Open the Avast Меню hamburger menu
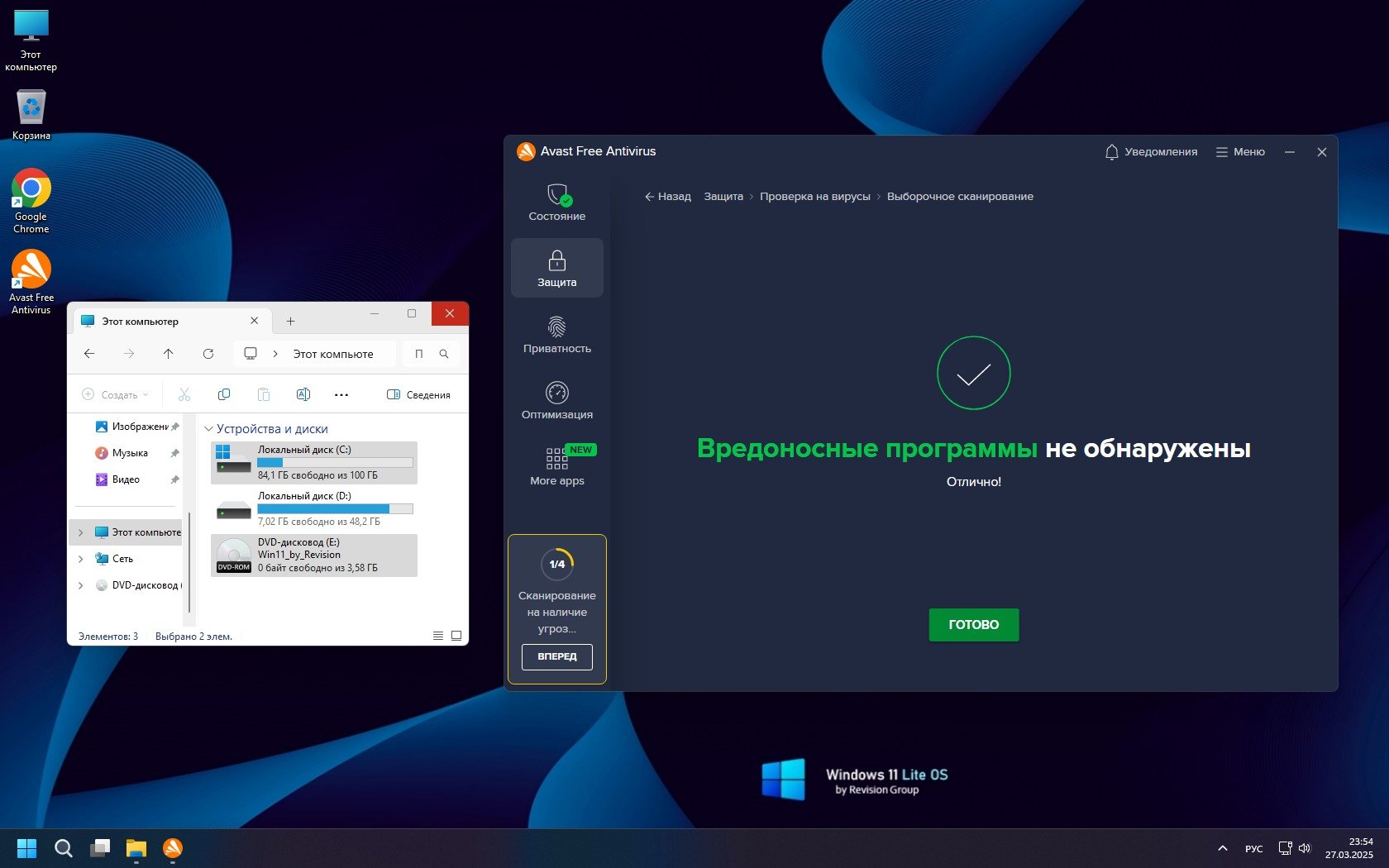The height and width of the screenshot is (868, 1389). (1240, 152)
